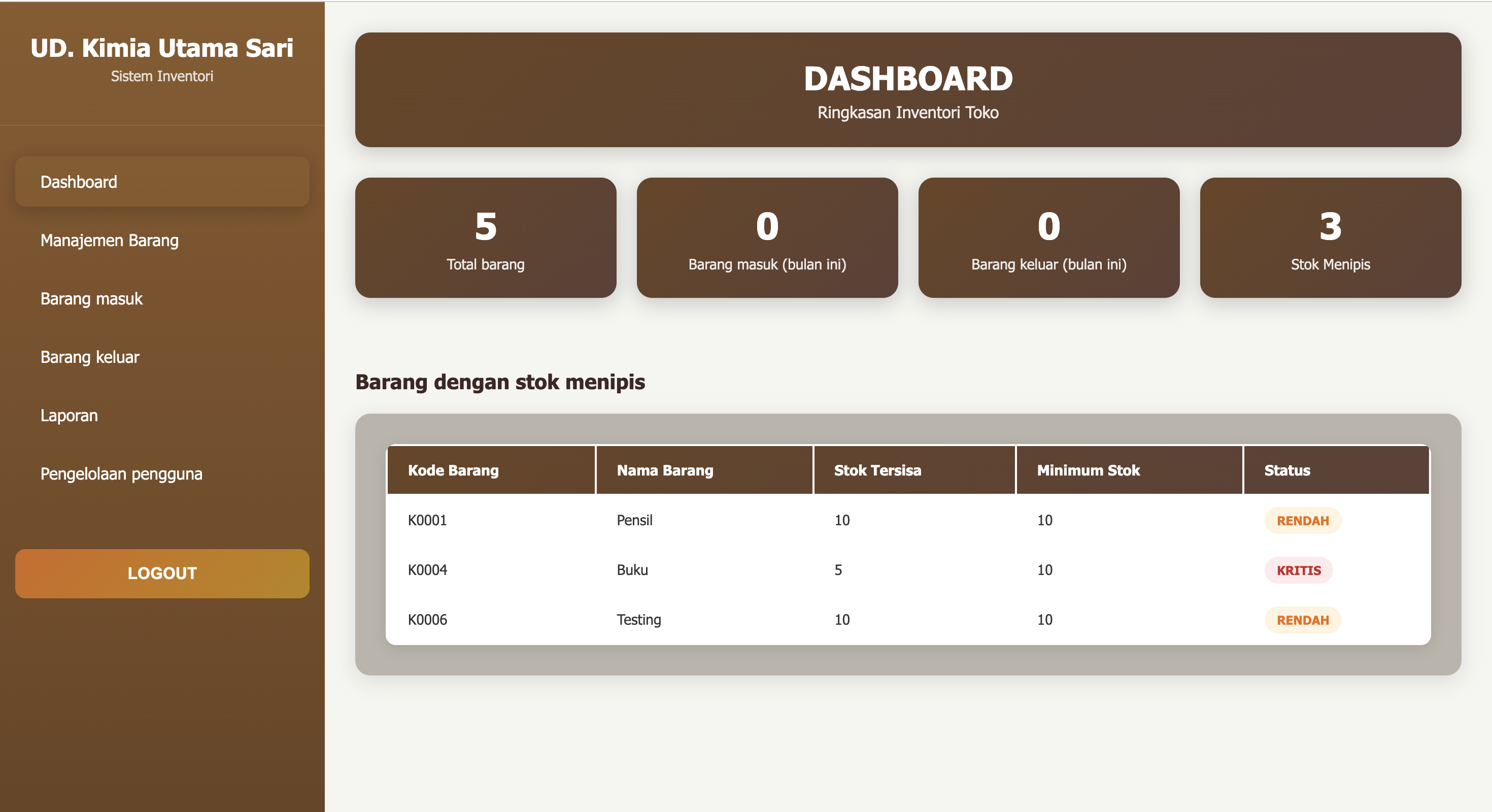Click the Status column header
Screen dimensions: 1492x812
coord(1286,470)
